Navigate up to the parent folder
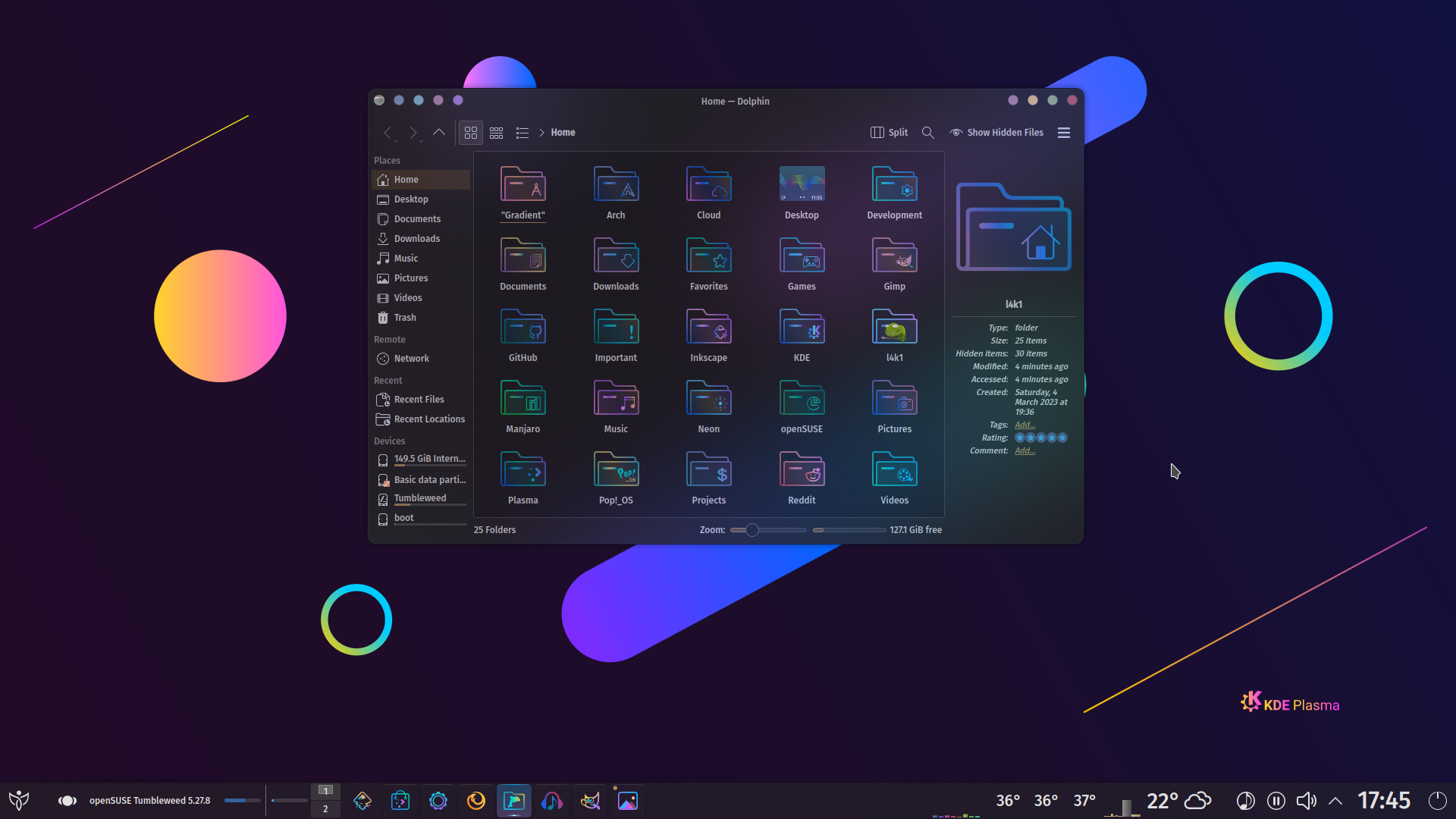The image size is (1456, 819). tap(439, 133)
